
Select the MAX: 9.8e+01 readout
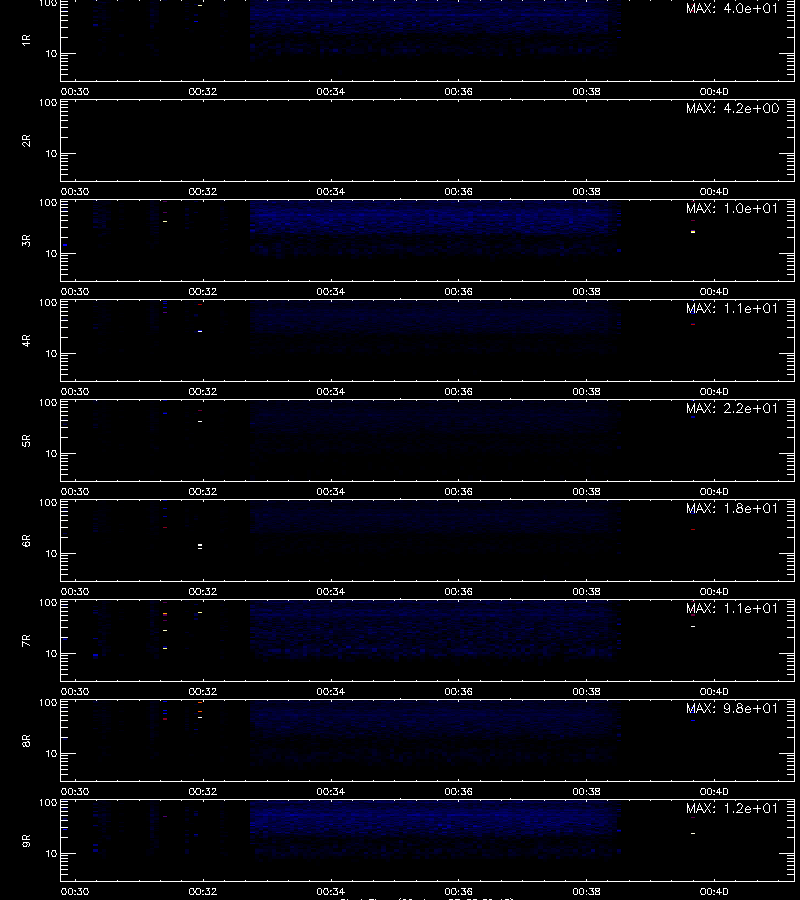[x=732, y=708]
